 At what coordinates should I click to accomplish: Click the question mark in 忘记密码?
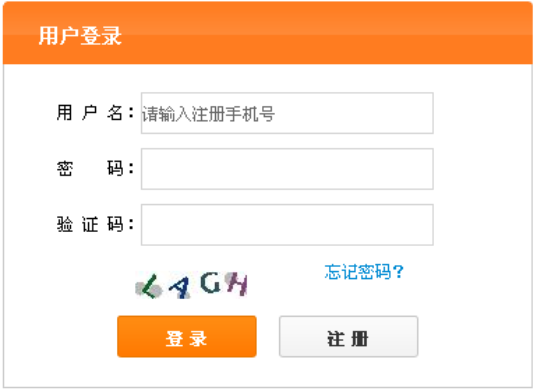[x=399, y=272]
